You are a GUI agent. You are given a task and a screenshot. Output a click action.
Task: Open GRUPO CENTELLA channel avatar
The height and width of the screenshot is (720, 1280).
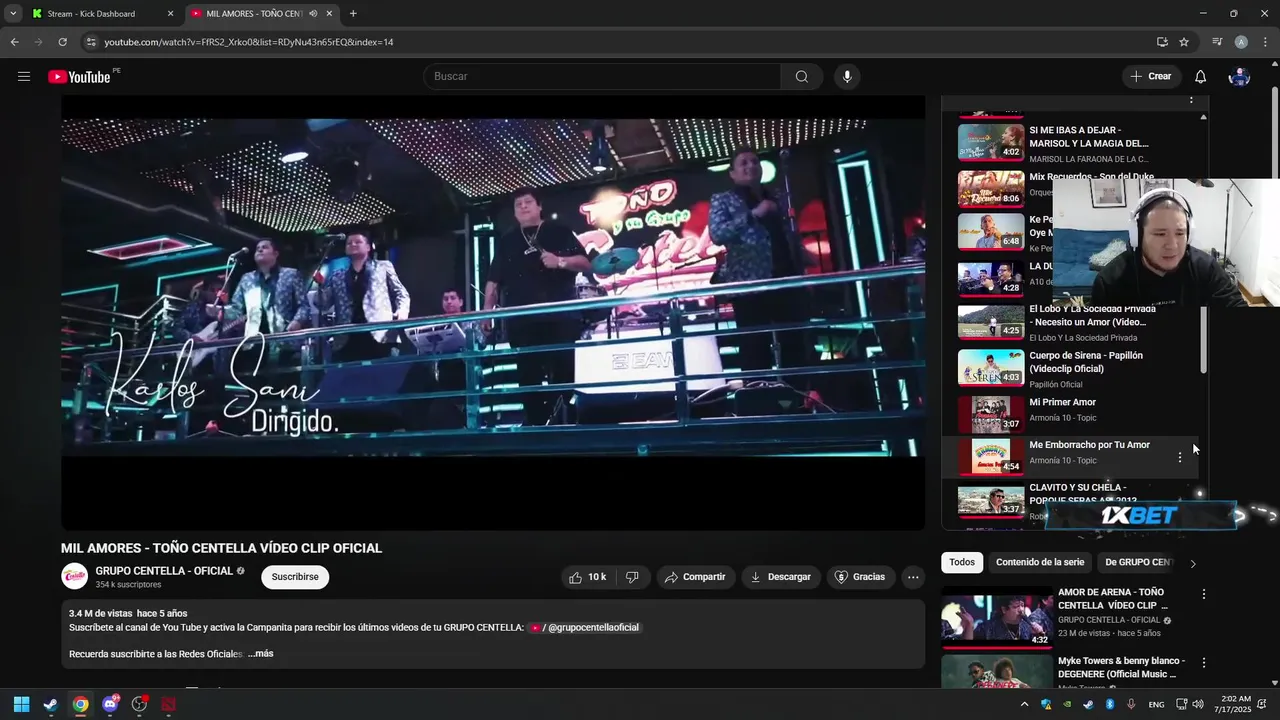coord(74,577)
